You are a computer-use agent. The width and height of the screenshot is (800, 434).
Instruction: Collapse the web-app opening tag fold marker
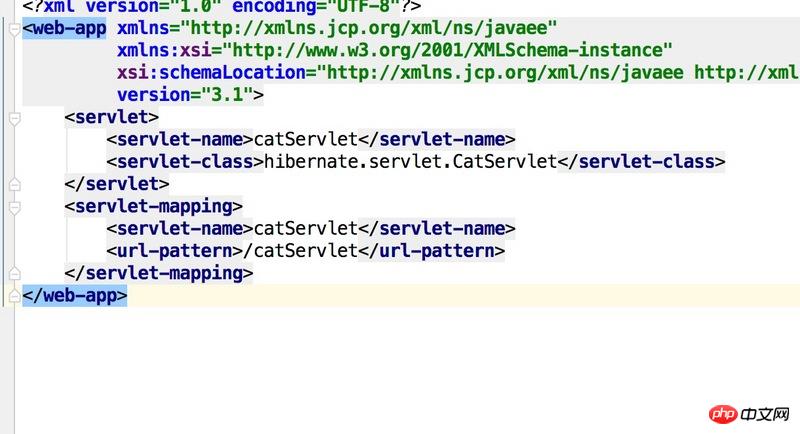[x=14, y=29]
